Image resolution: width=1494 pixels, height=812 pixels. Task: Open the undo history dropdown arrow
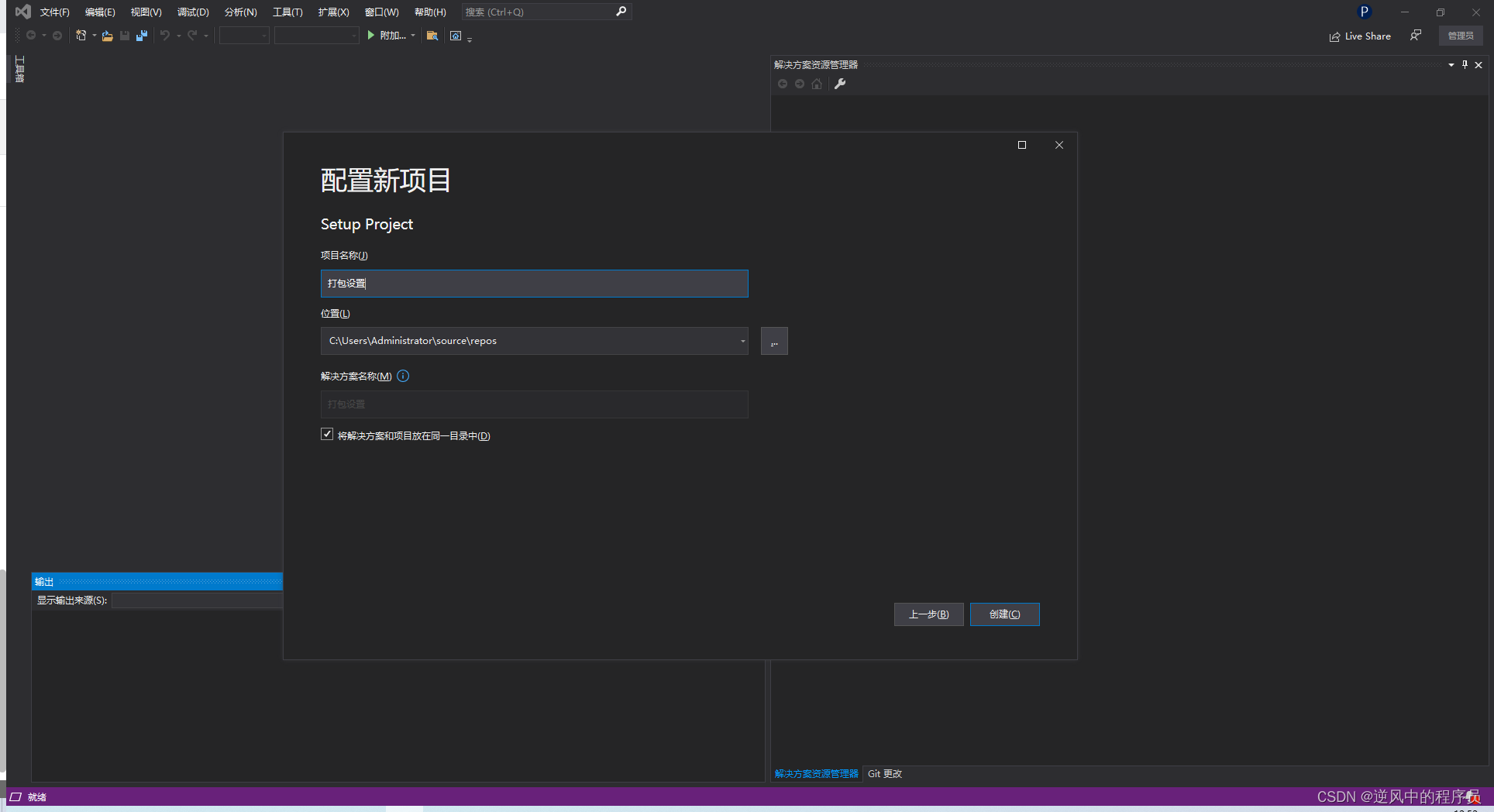tap(179, 36)
